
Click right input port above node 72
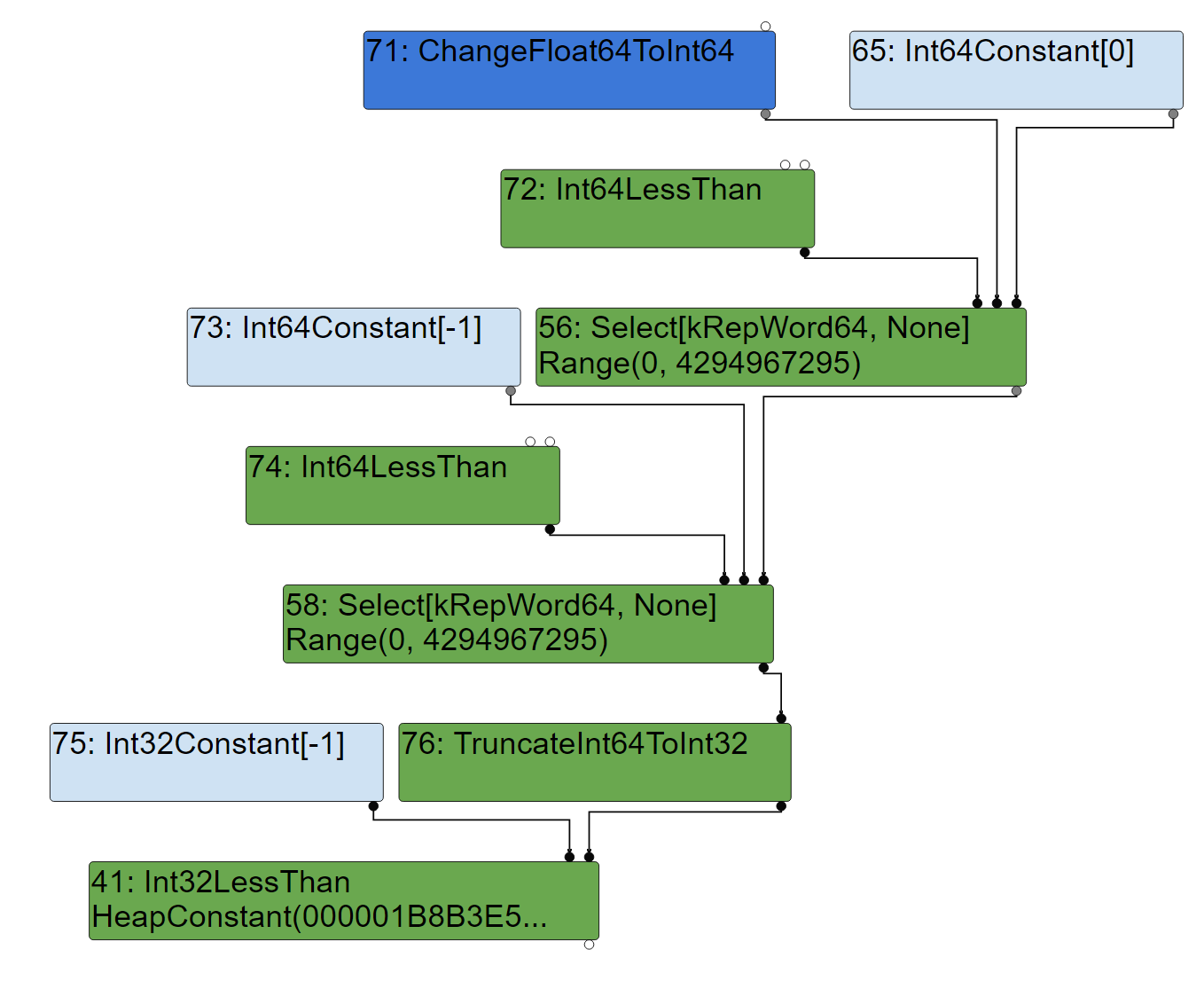[805, 165]
